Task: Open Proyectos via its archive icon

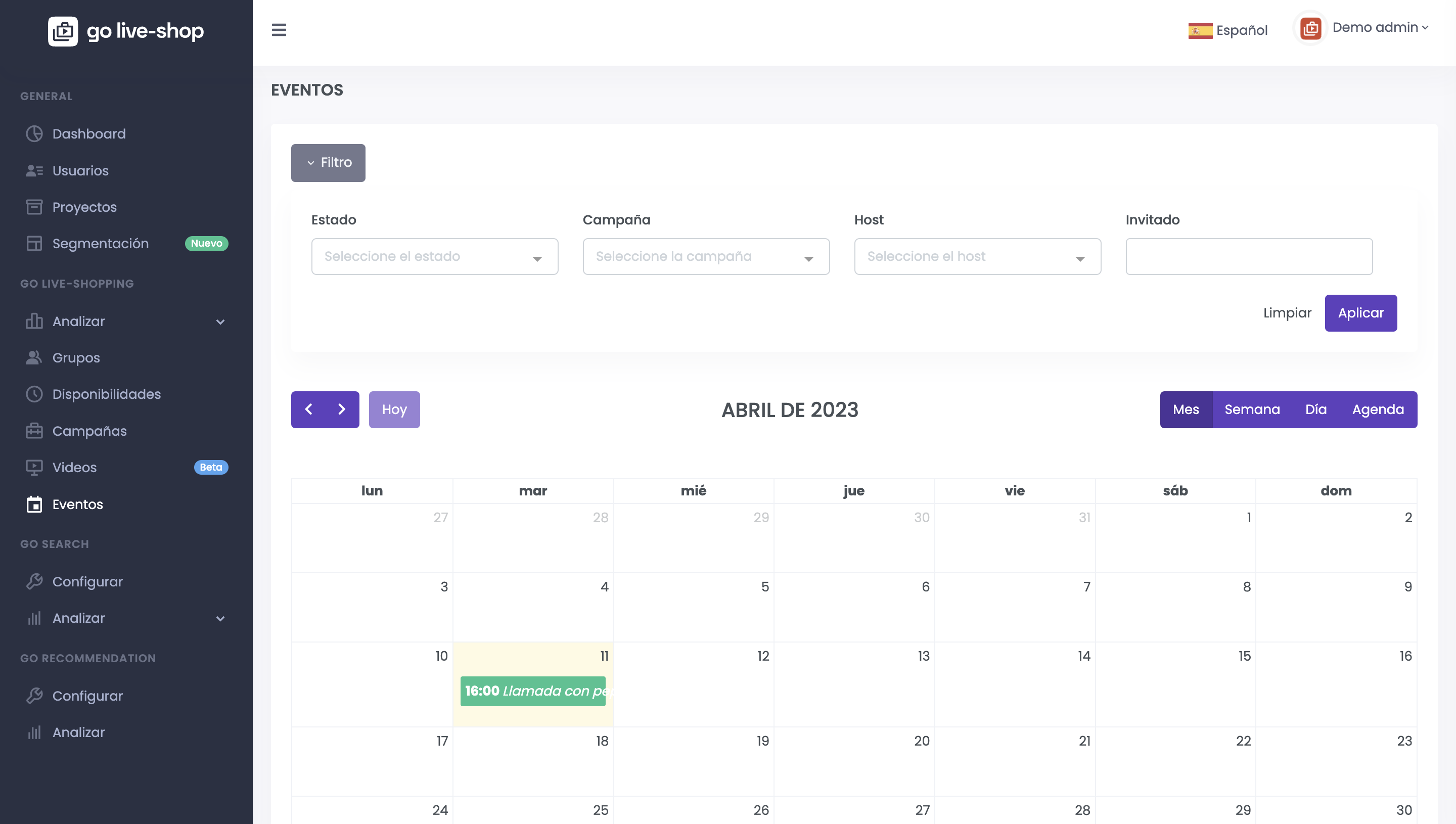Action: tap(34, 207)
